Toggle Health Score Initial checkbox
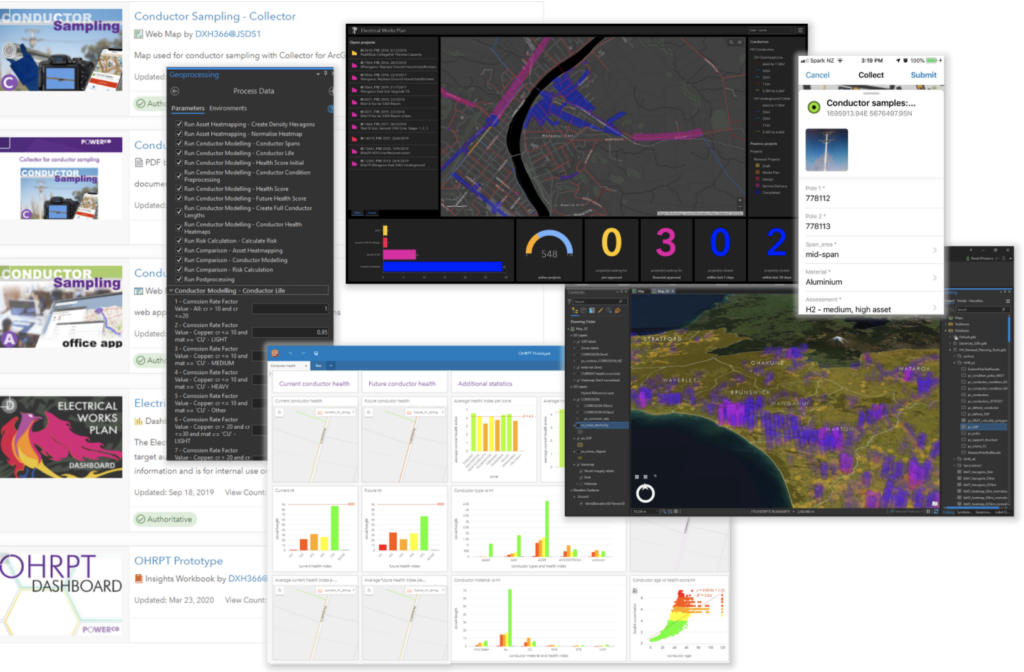 [x=179, y=163]
